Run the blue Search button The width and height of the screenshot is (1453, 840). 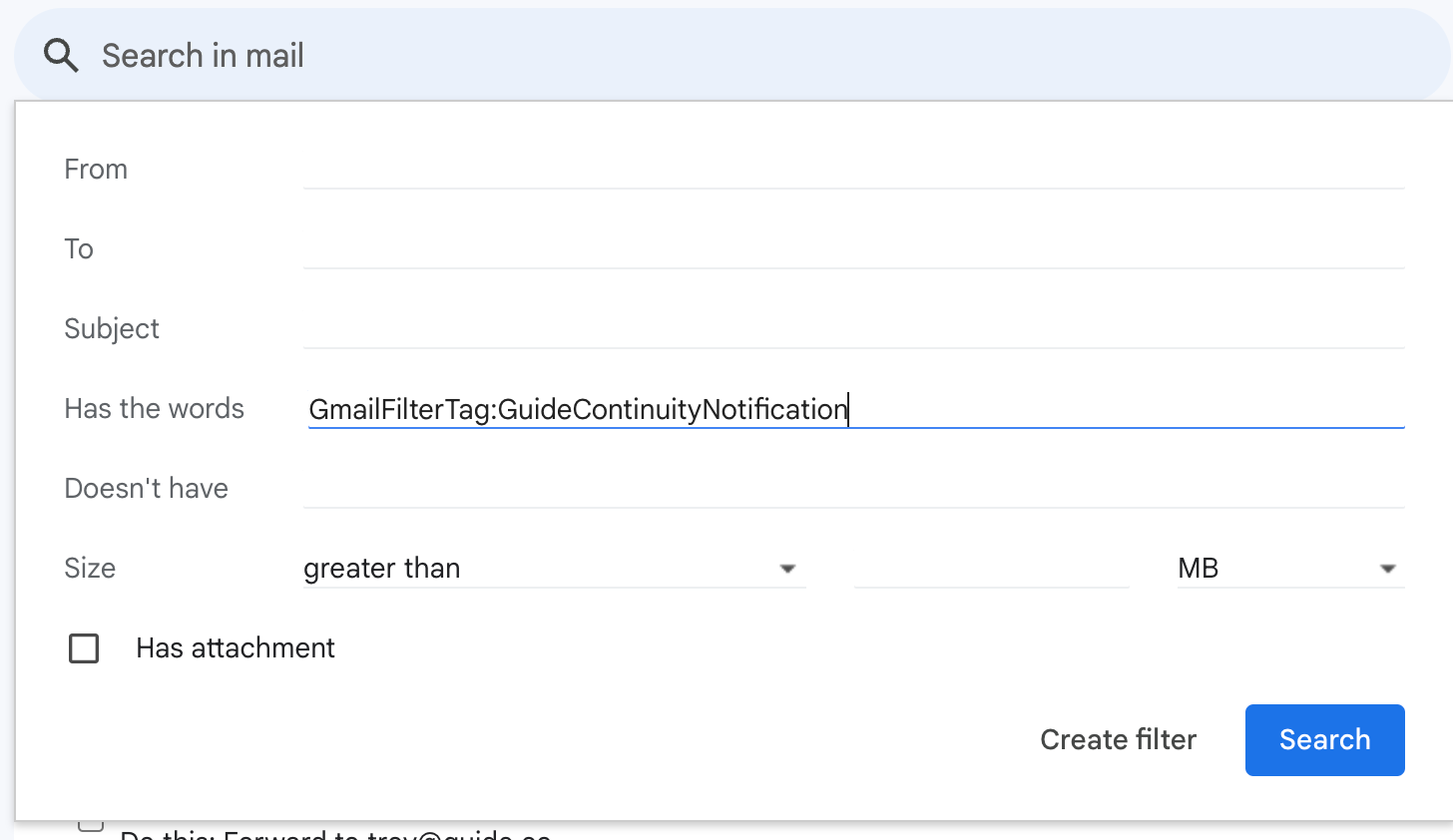tap(1324, 739)
